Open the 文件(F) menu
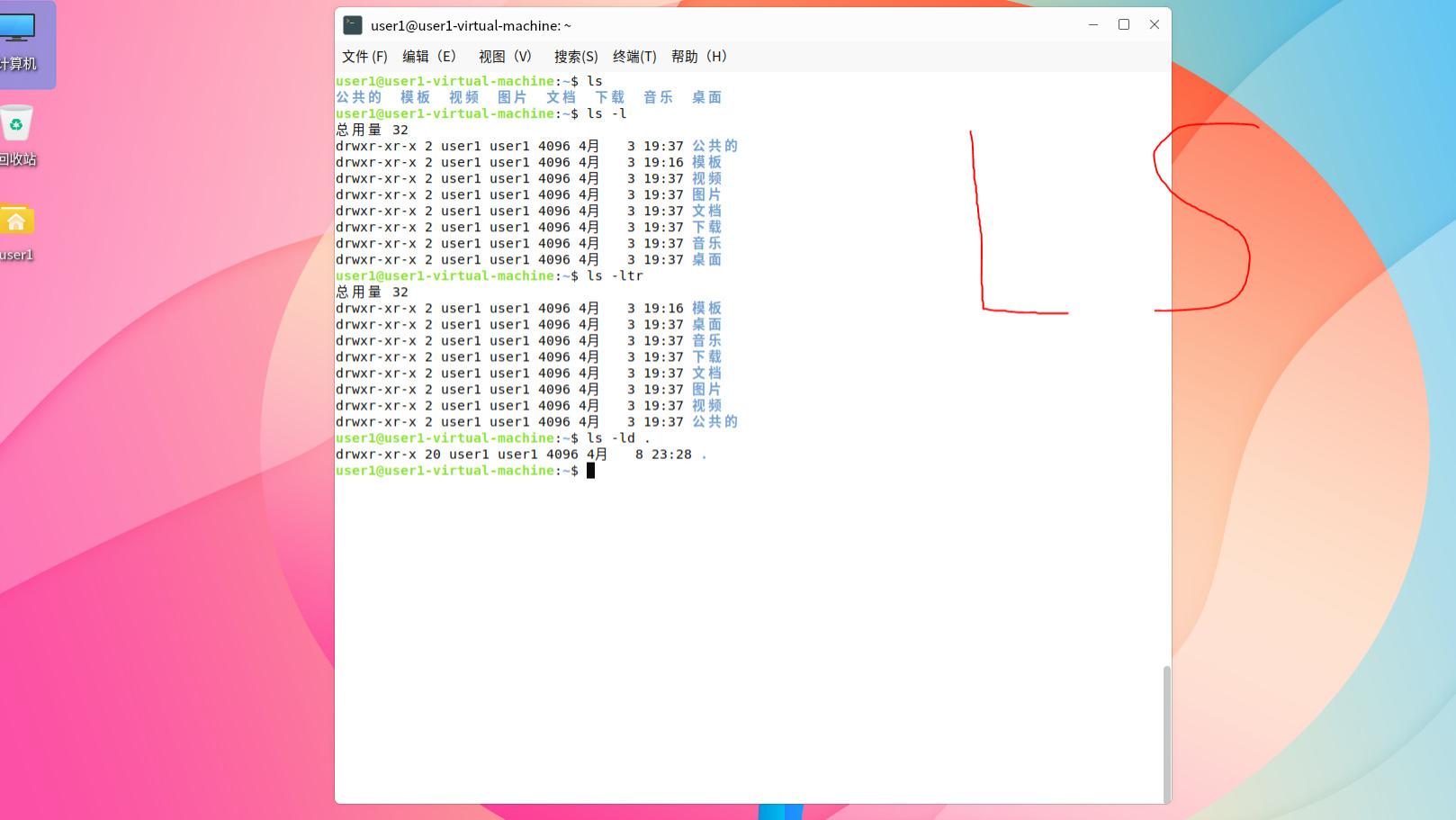This screenshot has height=820, width=1456. (x=364, y=57)
